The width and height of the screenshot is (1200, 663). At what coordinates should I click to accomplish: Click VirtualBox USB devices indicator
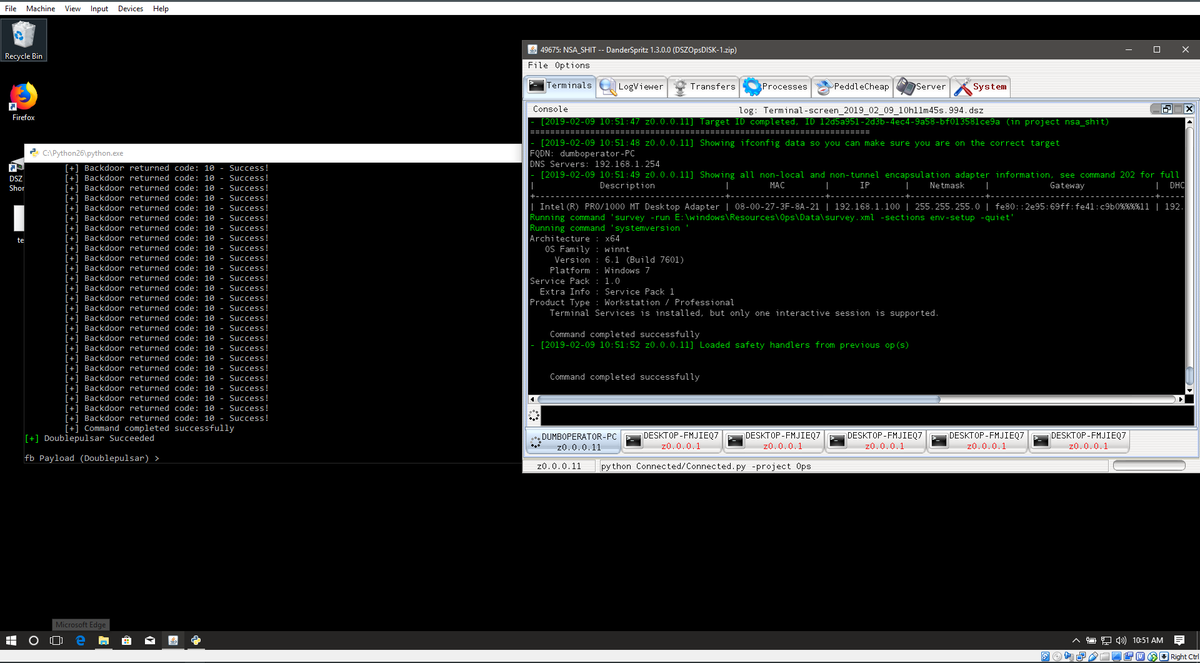(1093, 657)
